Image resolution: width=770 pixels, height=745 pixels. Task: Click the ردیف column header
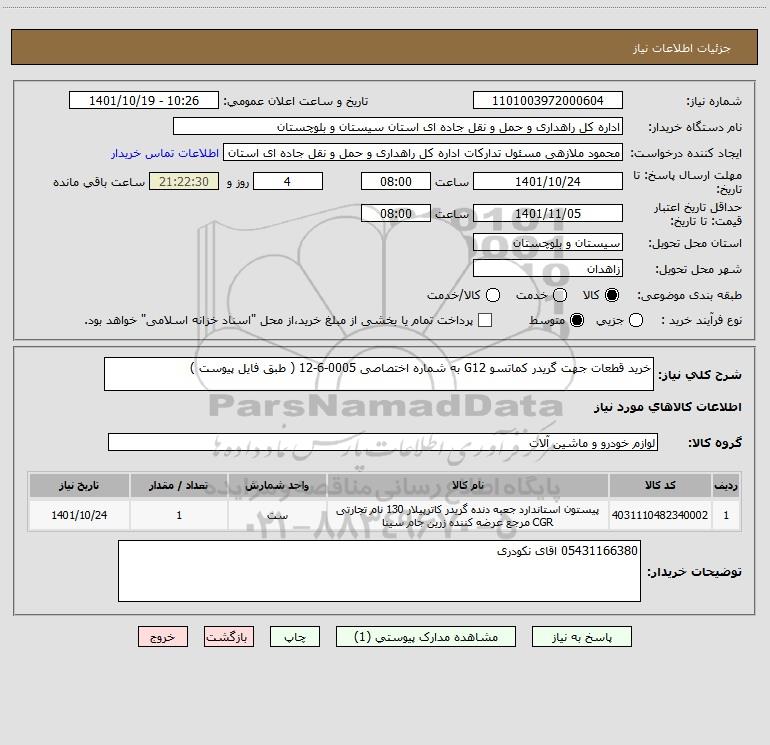point(726,486)
